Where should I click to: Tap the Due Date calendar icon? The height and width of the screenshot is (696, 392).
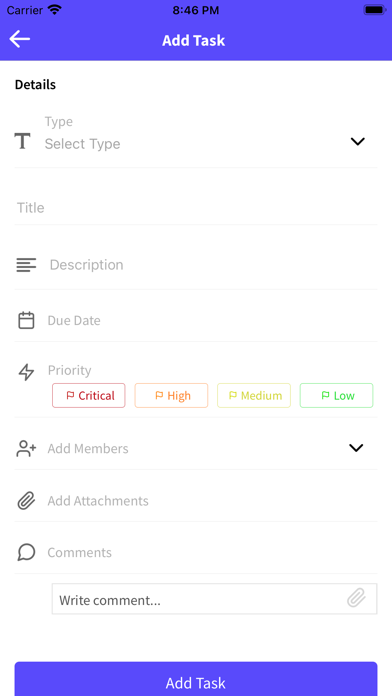(26, 320)
